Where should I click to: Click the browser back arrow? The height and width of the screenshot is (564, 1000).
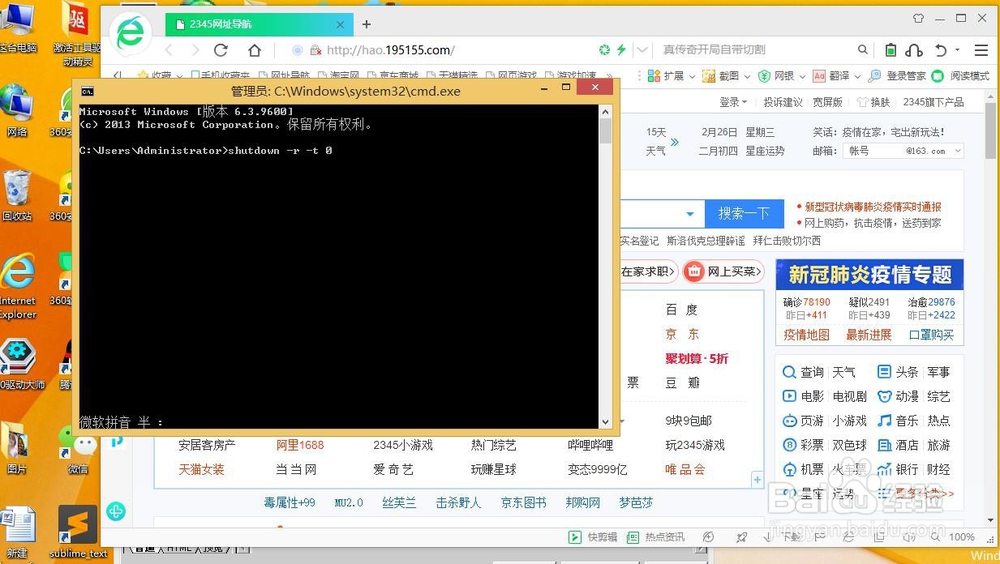pyautogui.click(x=169, y=50)
